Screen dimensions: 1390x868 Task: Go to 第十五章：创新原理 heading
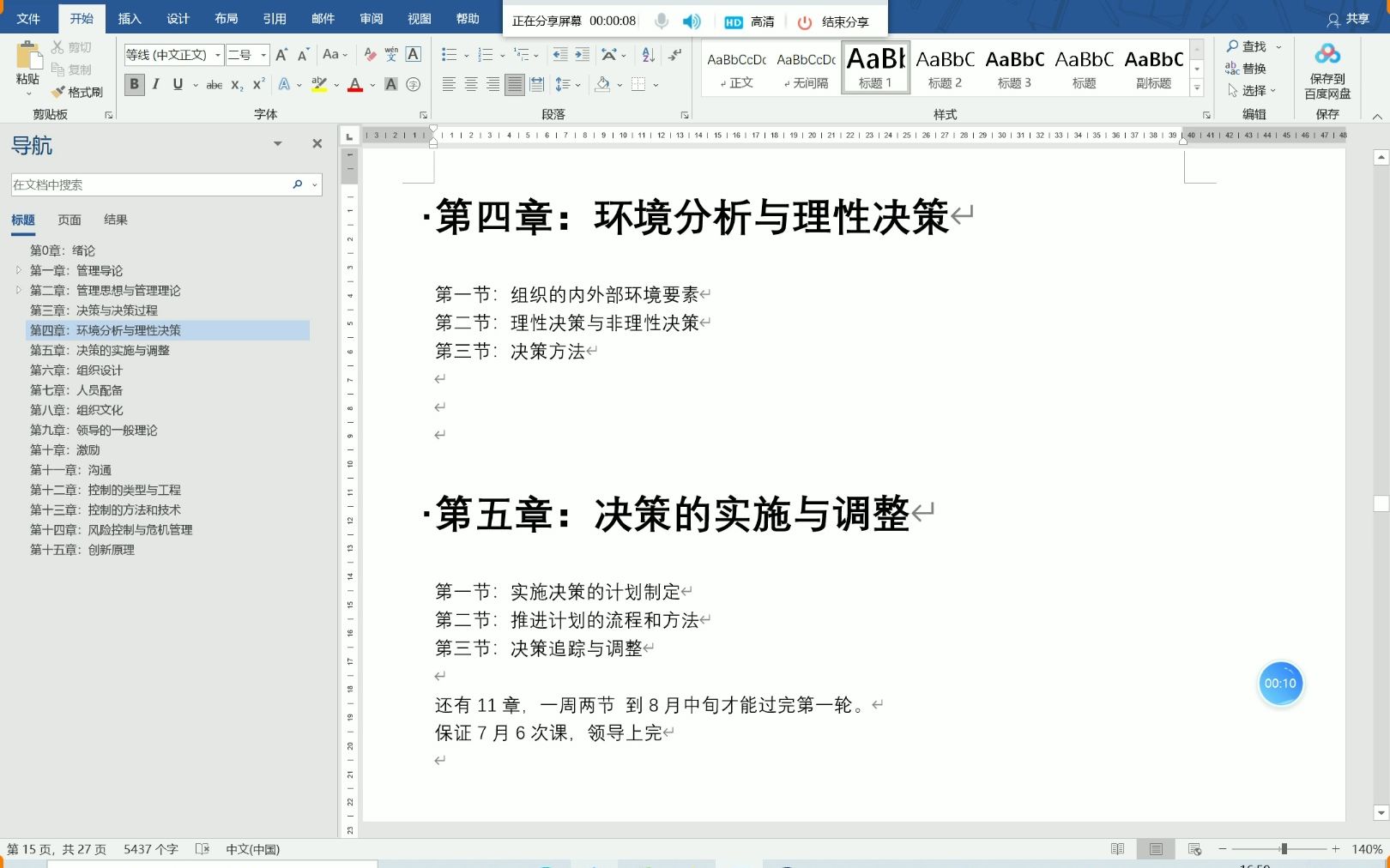82,549
